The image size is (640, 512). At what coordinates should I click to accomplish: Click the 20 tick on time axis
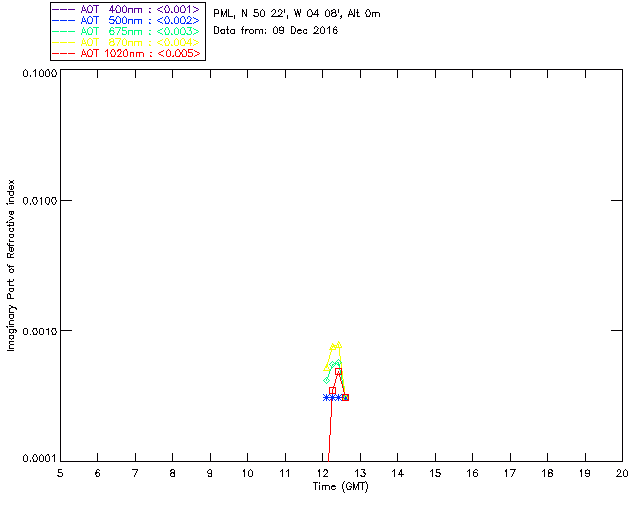621,472
